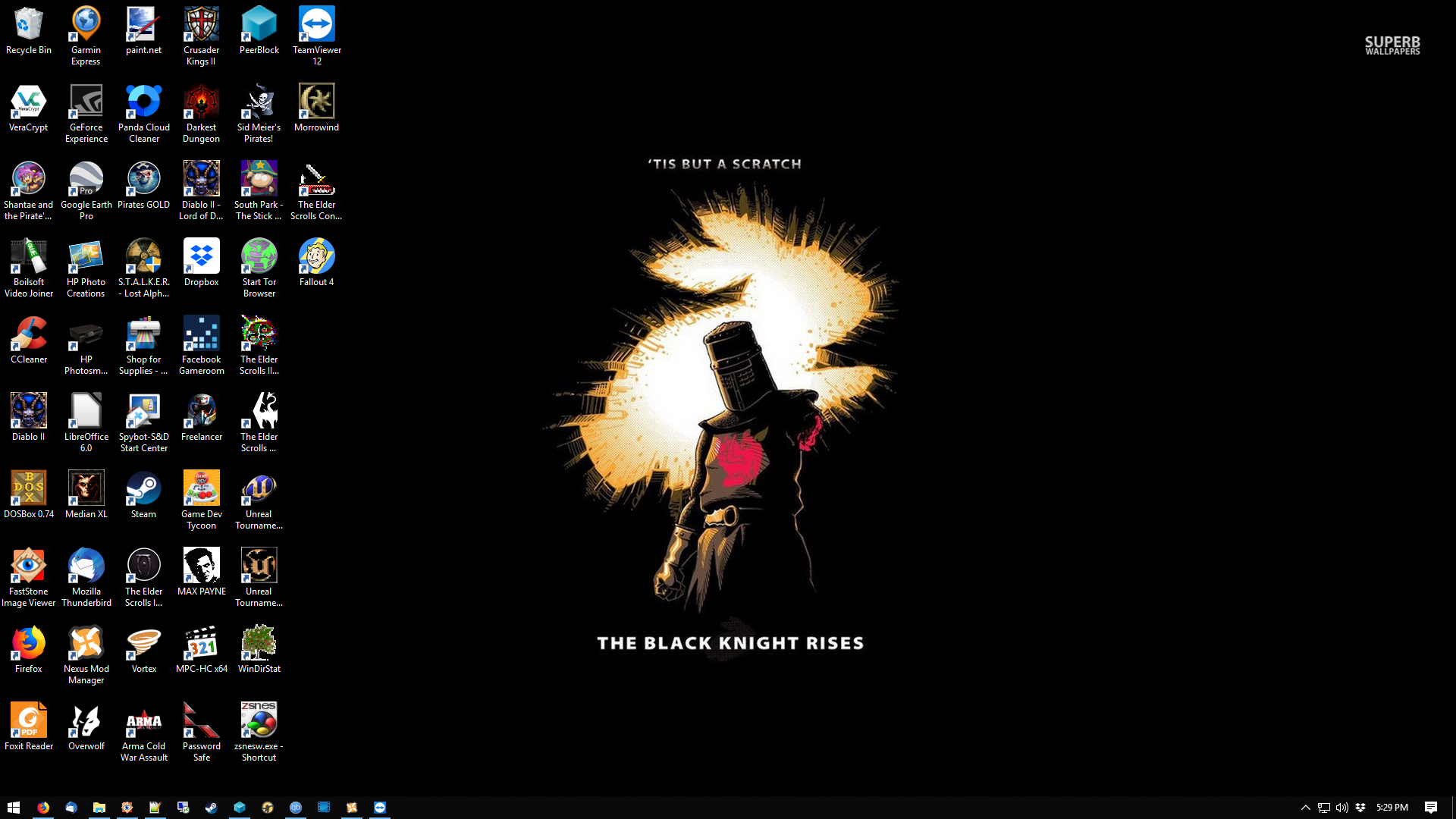Screen dimensions: 1456x819
Task: Select S.T.A.L.K.E.R. - Lost Alpha icon
Action: tap(144, 268)
